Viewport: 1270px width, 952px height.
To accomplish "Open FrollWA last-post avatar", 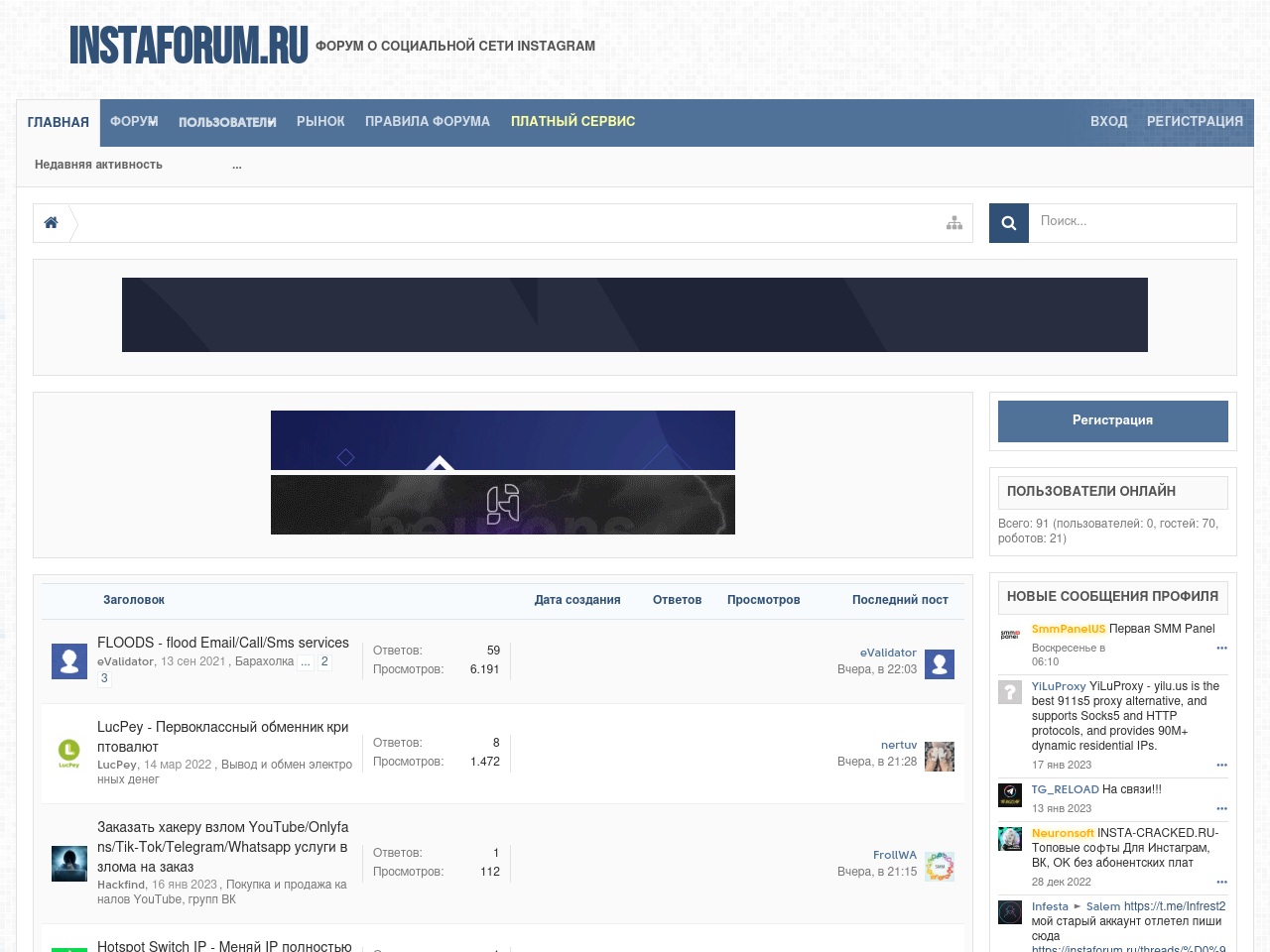I will pyautogui.click(x=940, y=867).
